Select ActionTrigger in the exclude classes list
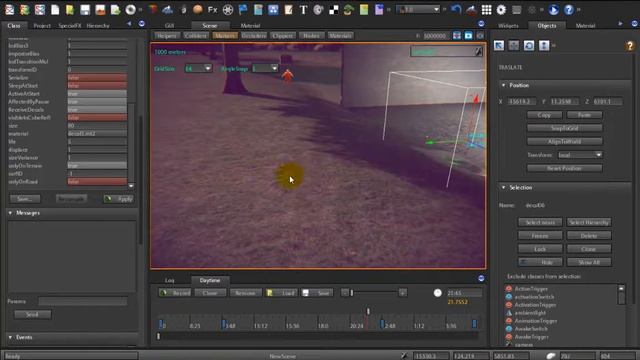Viewport: 640px width, 360px height. [x=531, y=289]
